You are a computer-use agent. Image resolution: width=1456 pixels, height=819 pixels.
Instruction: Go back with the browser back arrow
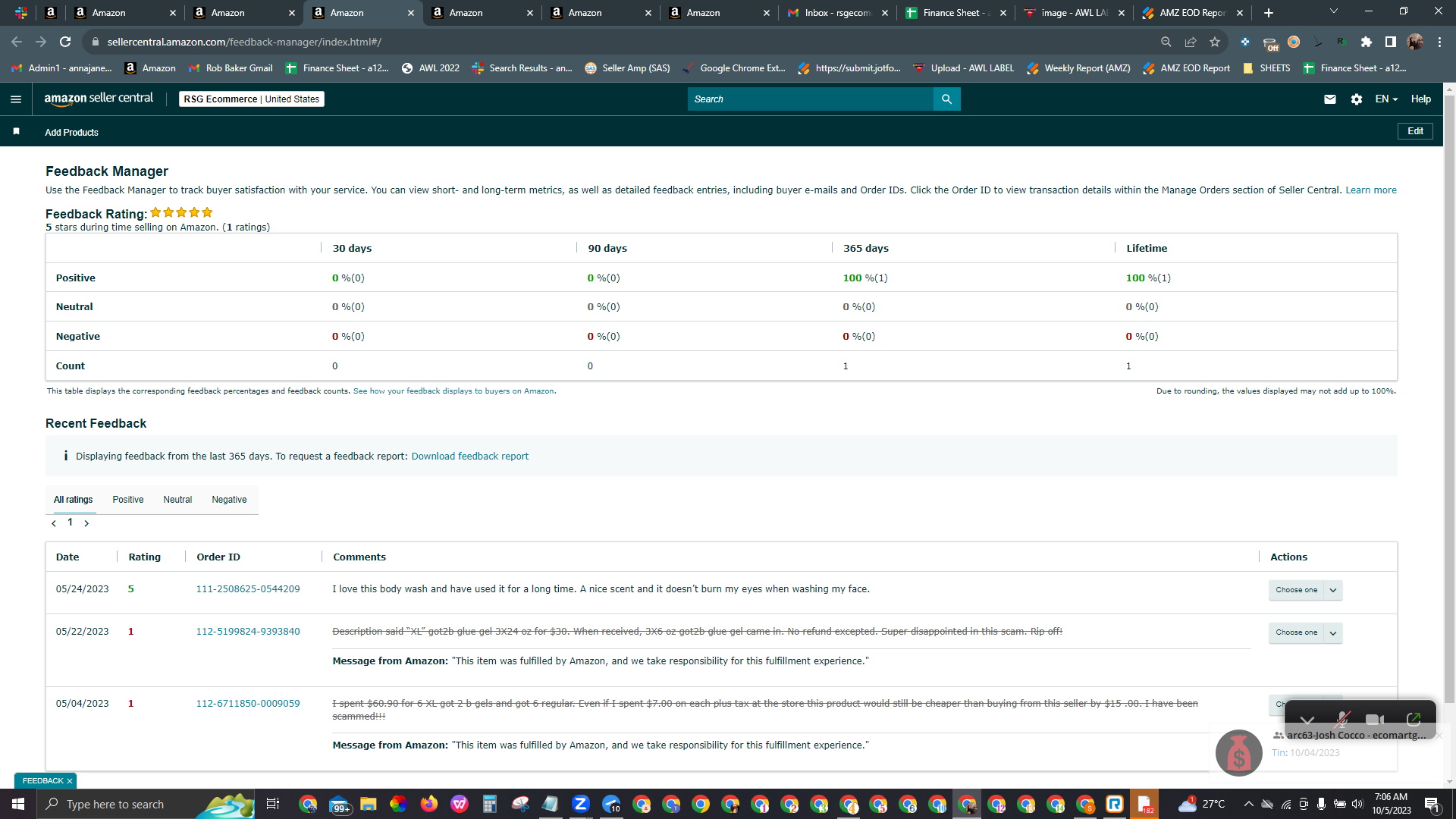point(17,42)
